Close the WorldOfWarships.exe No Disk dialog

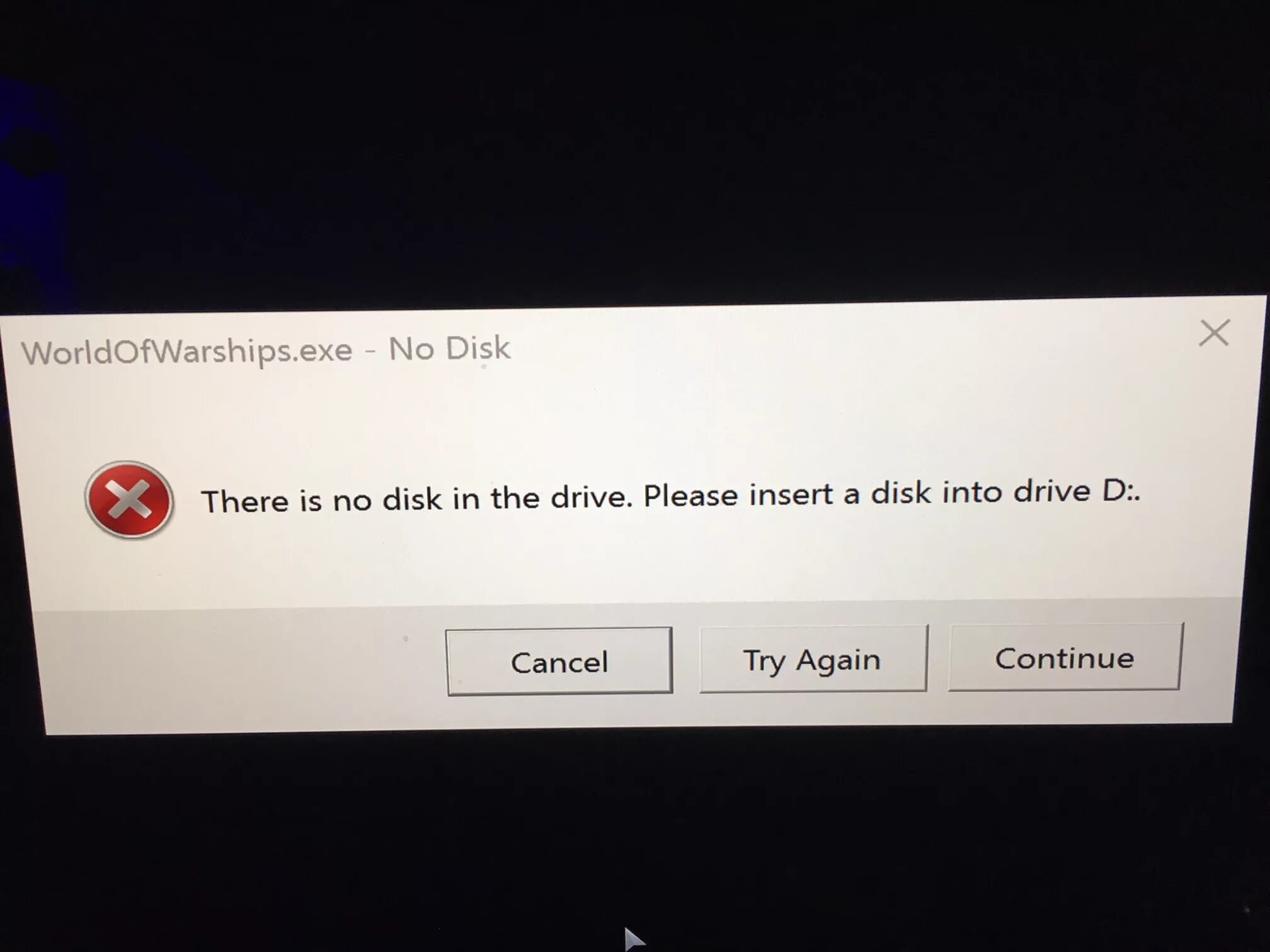point(1214,332)
